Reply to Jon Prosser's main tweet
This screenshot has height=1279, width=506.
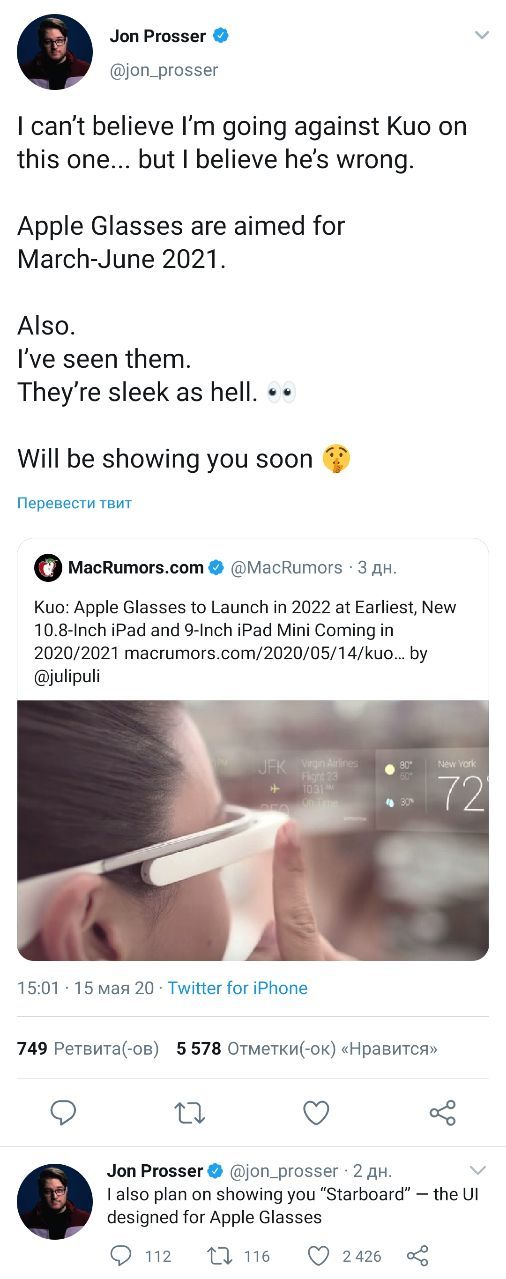pyautogui.click(x=64, y=1113)
